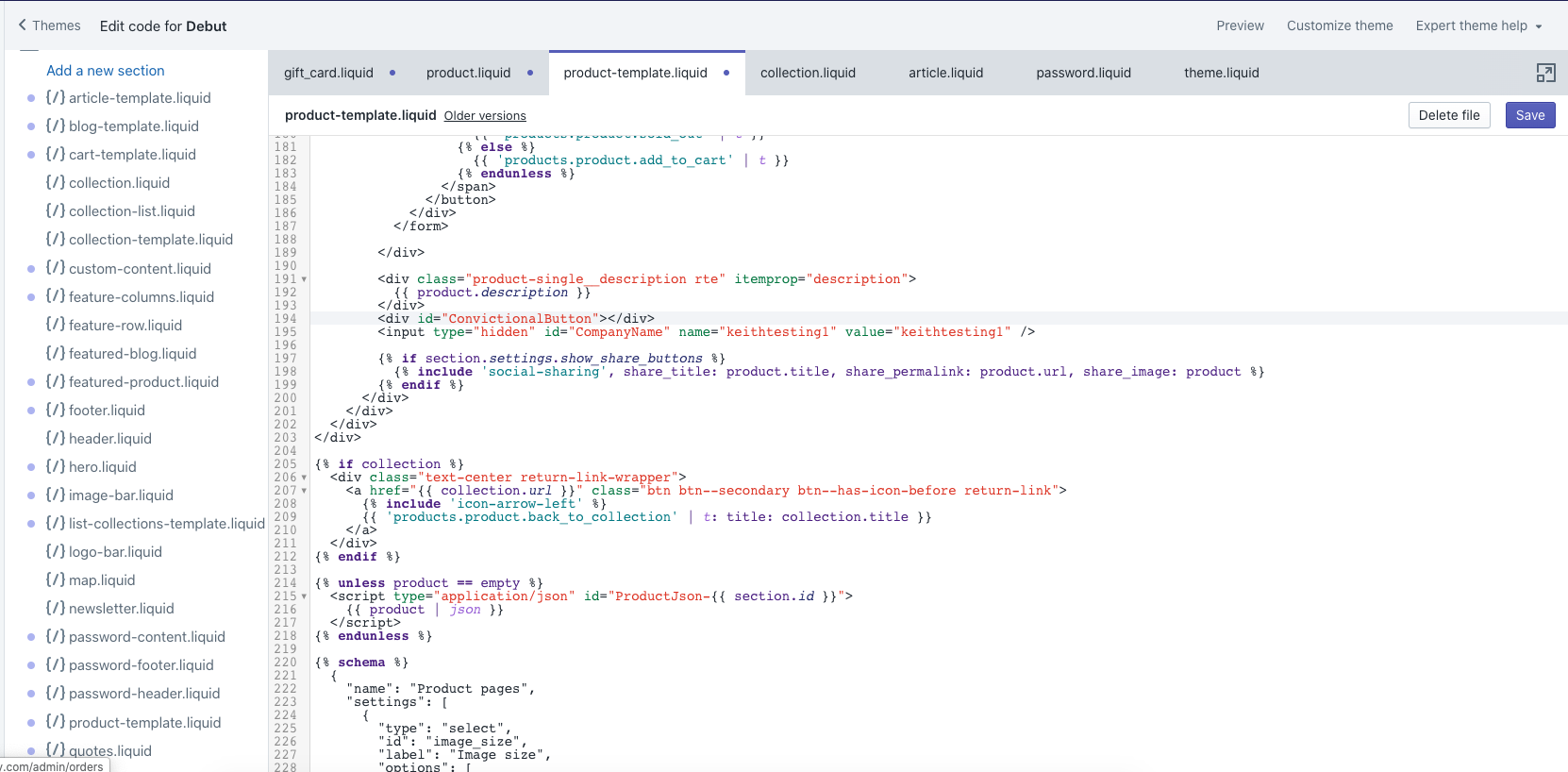Click the liquid file icon beside map.liquid
Screen dimensions: 1568x772
pyautogui.click(x=56, y=579)
